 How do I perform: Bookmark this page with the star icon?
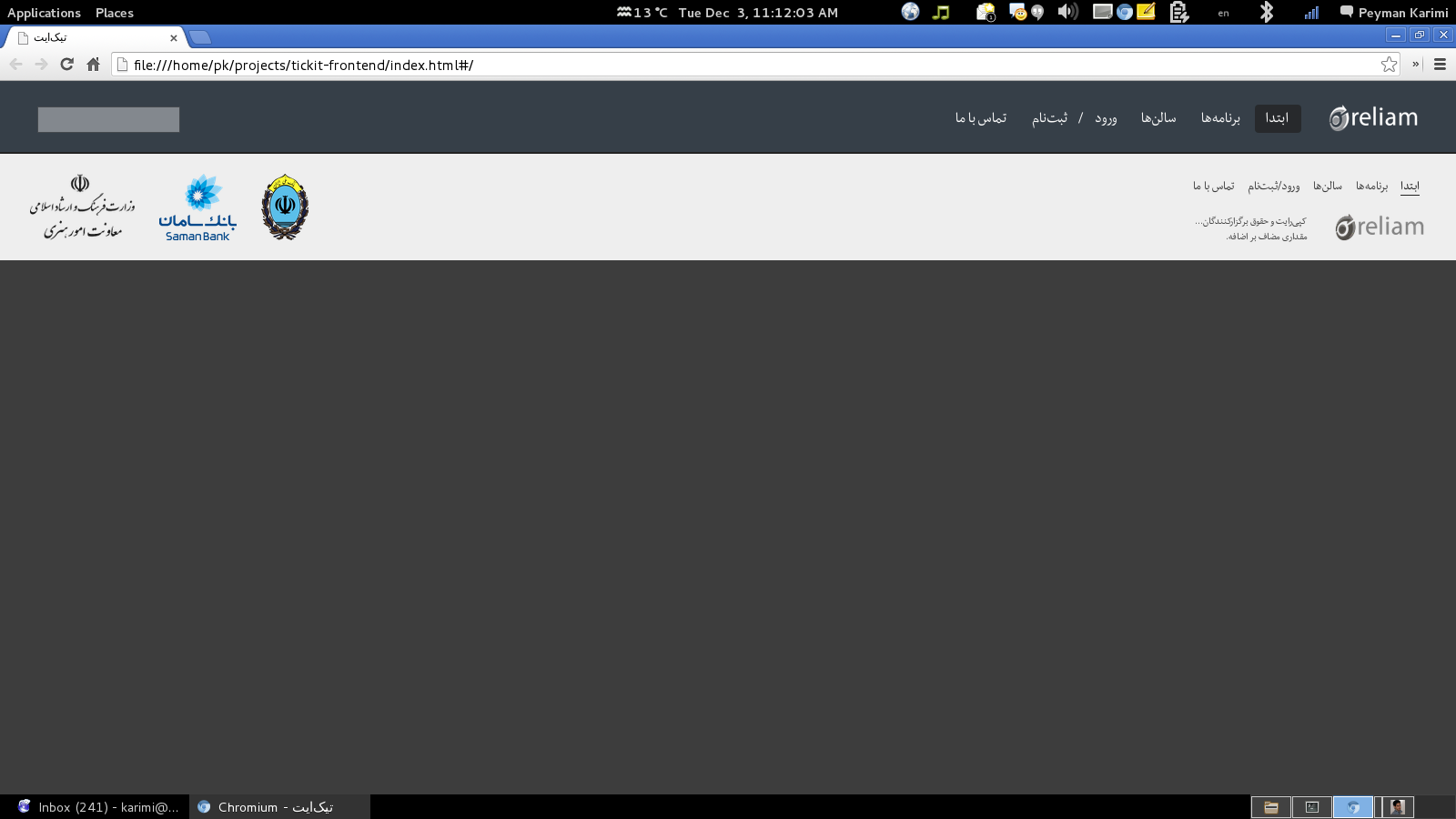[x=1389, y=64]
